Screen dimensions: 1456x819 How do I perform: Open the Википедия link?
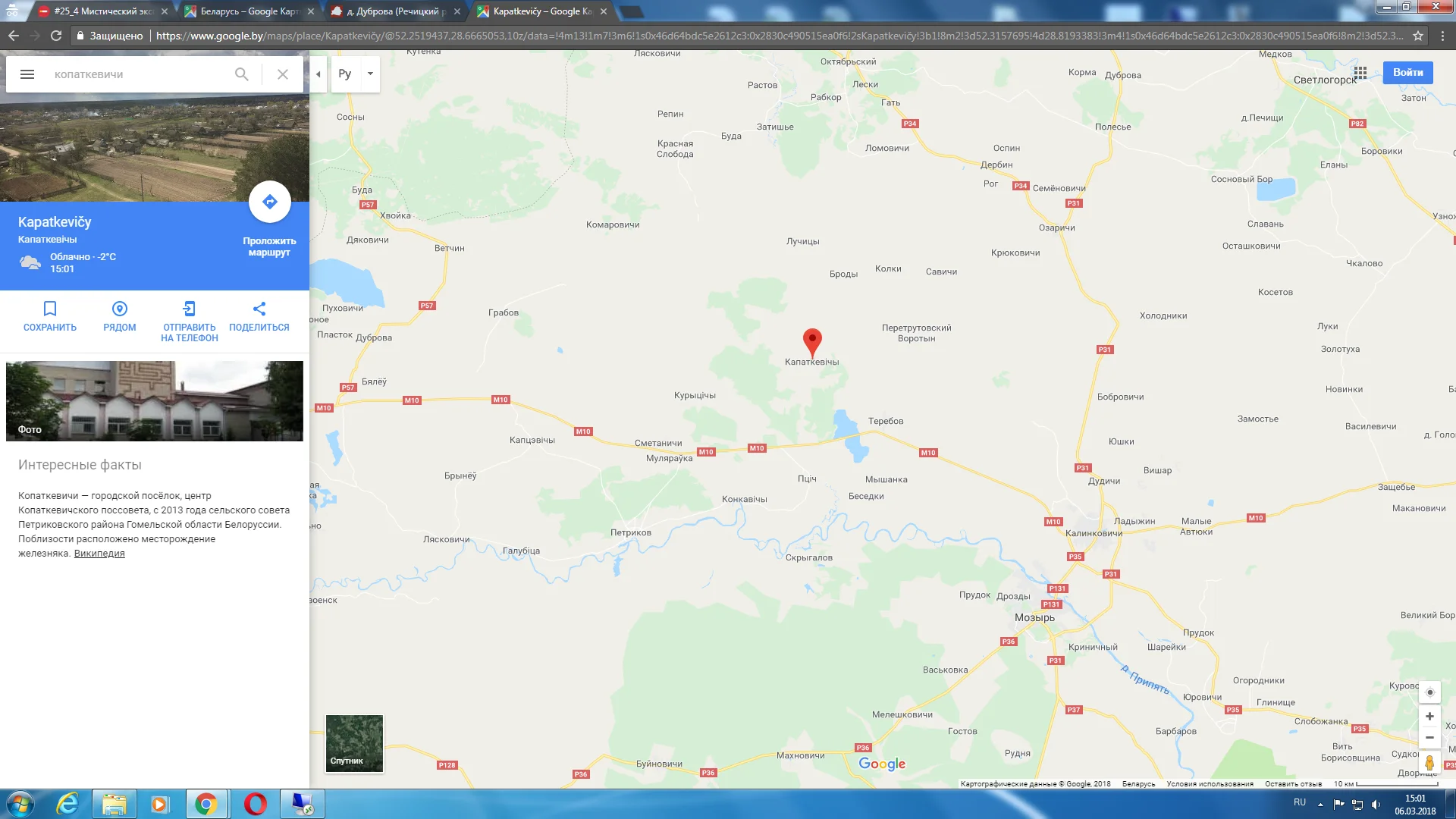point(99,554)
